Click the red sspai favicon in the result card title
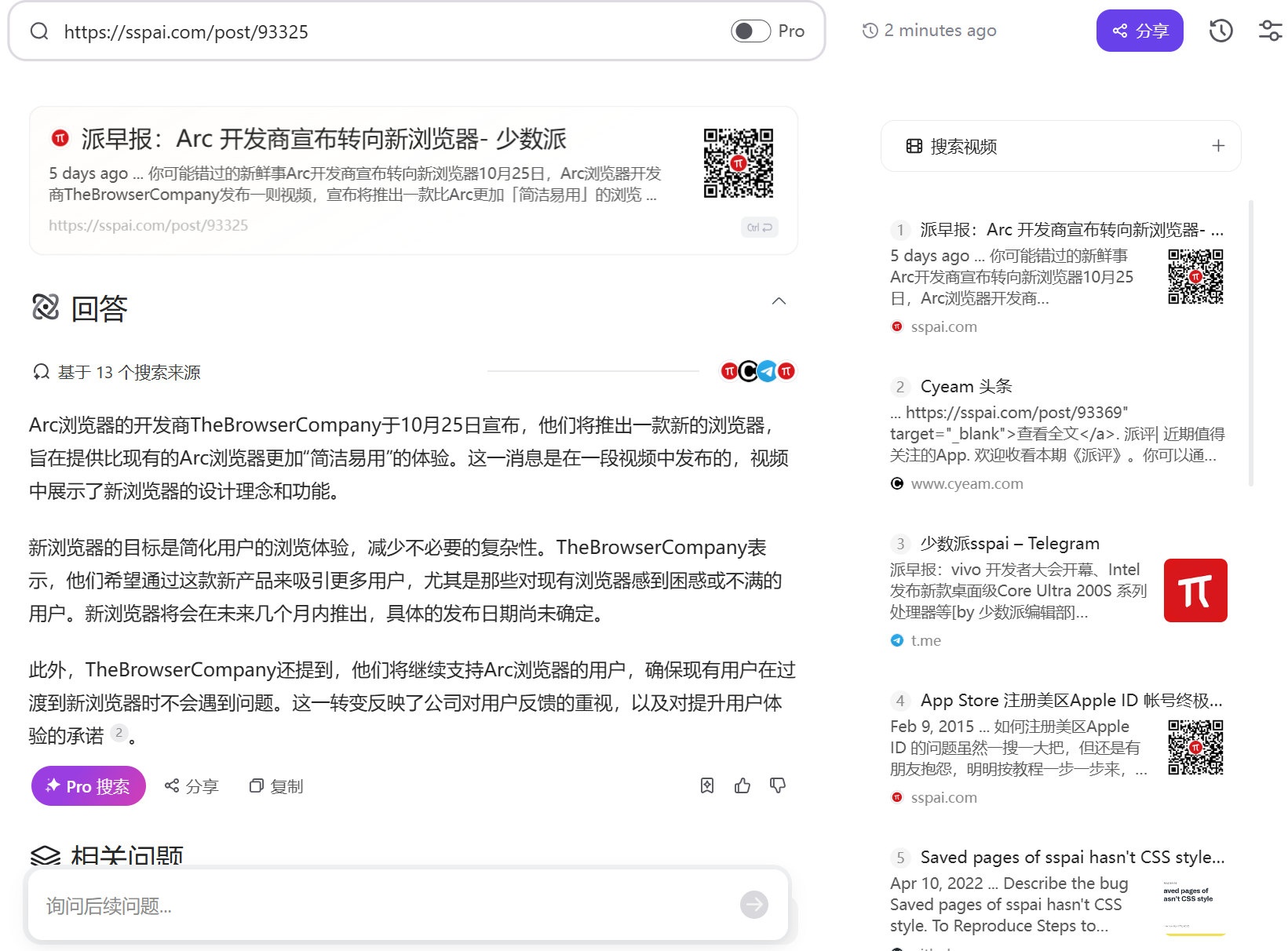1288x951 pixels. coord(60,138)
